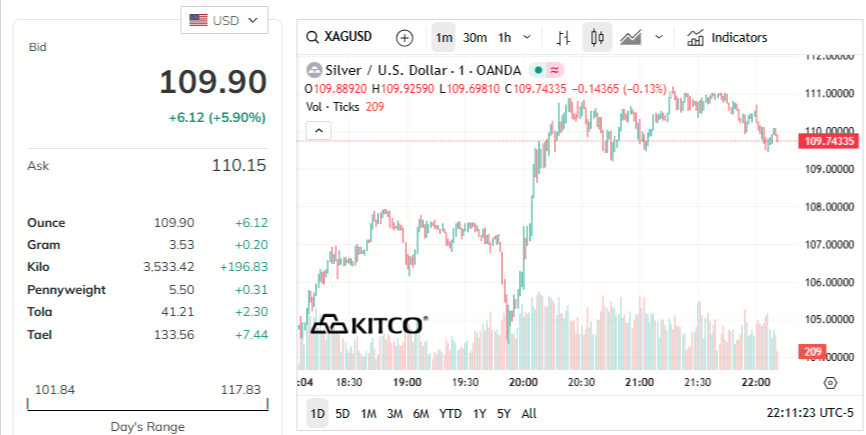Select the Bars chart style icon
Image resolution: width=866 pixels, height=435 pixels.
pyautogui.click(x=563, y=38)
